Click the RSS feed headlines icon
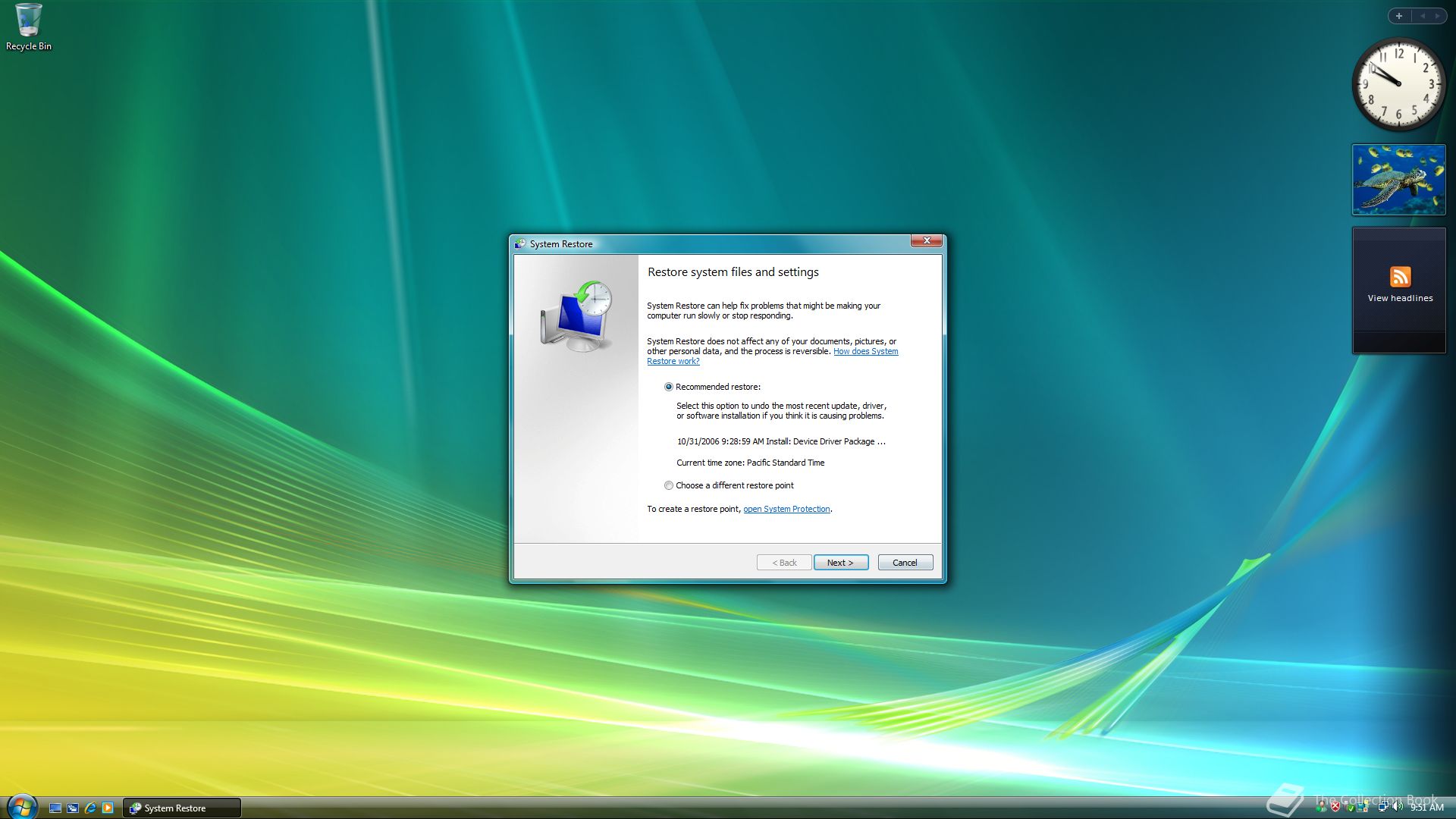 click(1400, 276)
